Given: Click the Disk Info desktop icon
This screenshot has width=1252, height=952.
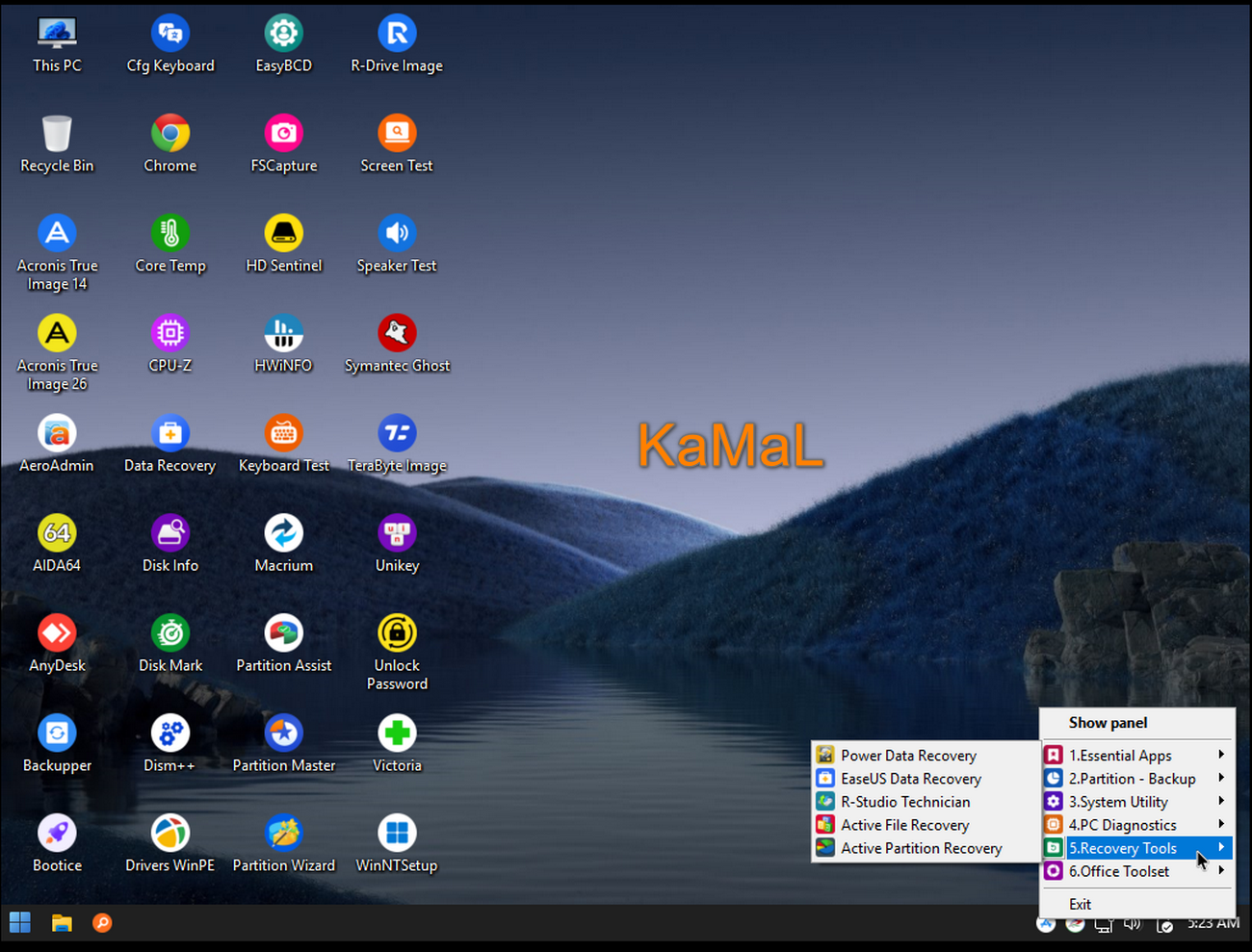Looking at the screenshot, I should (x=170, y=545).
